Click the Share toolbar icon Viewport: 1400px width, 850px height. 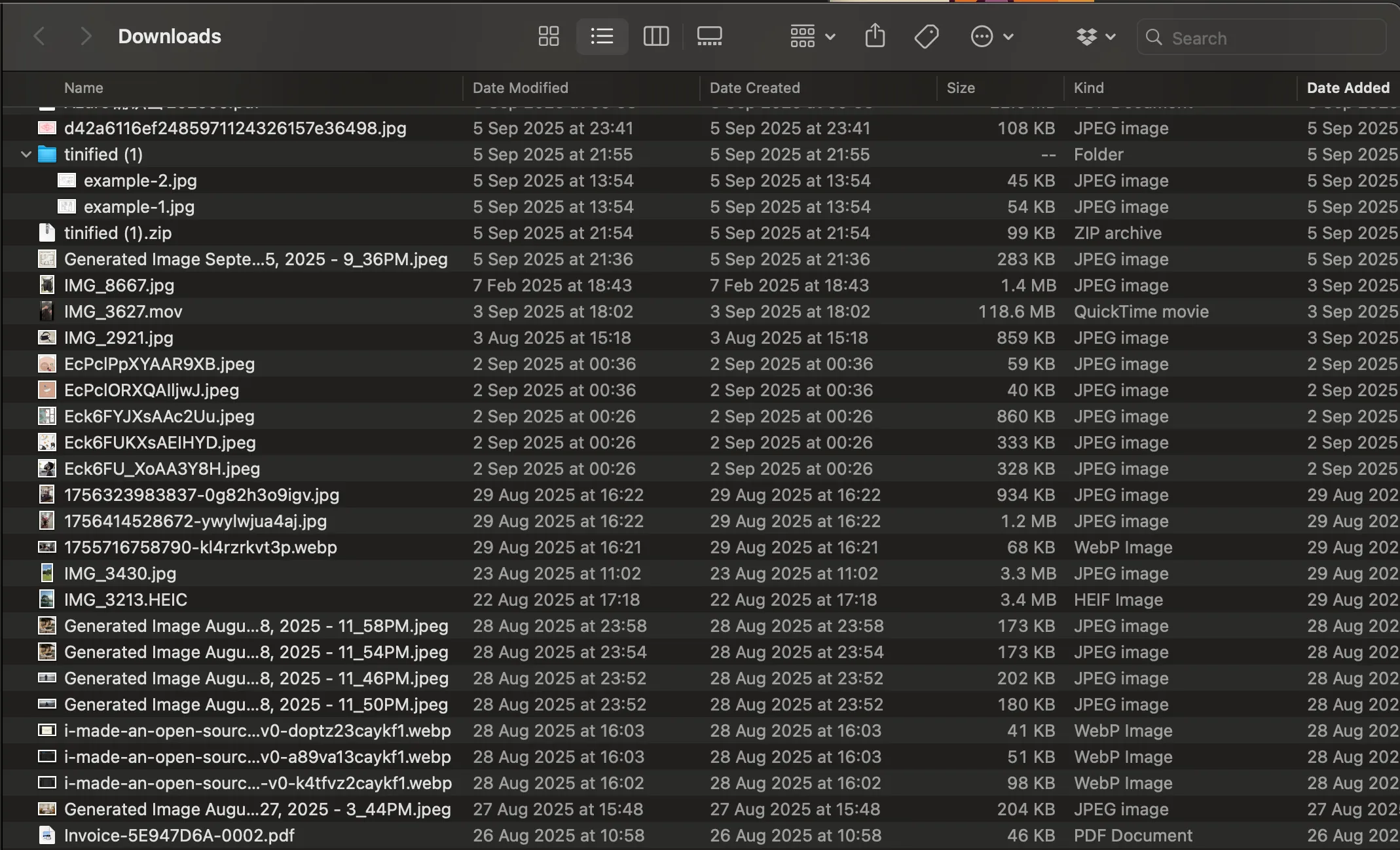(x=875, y=36)
